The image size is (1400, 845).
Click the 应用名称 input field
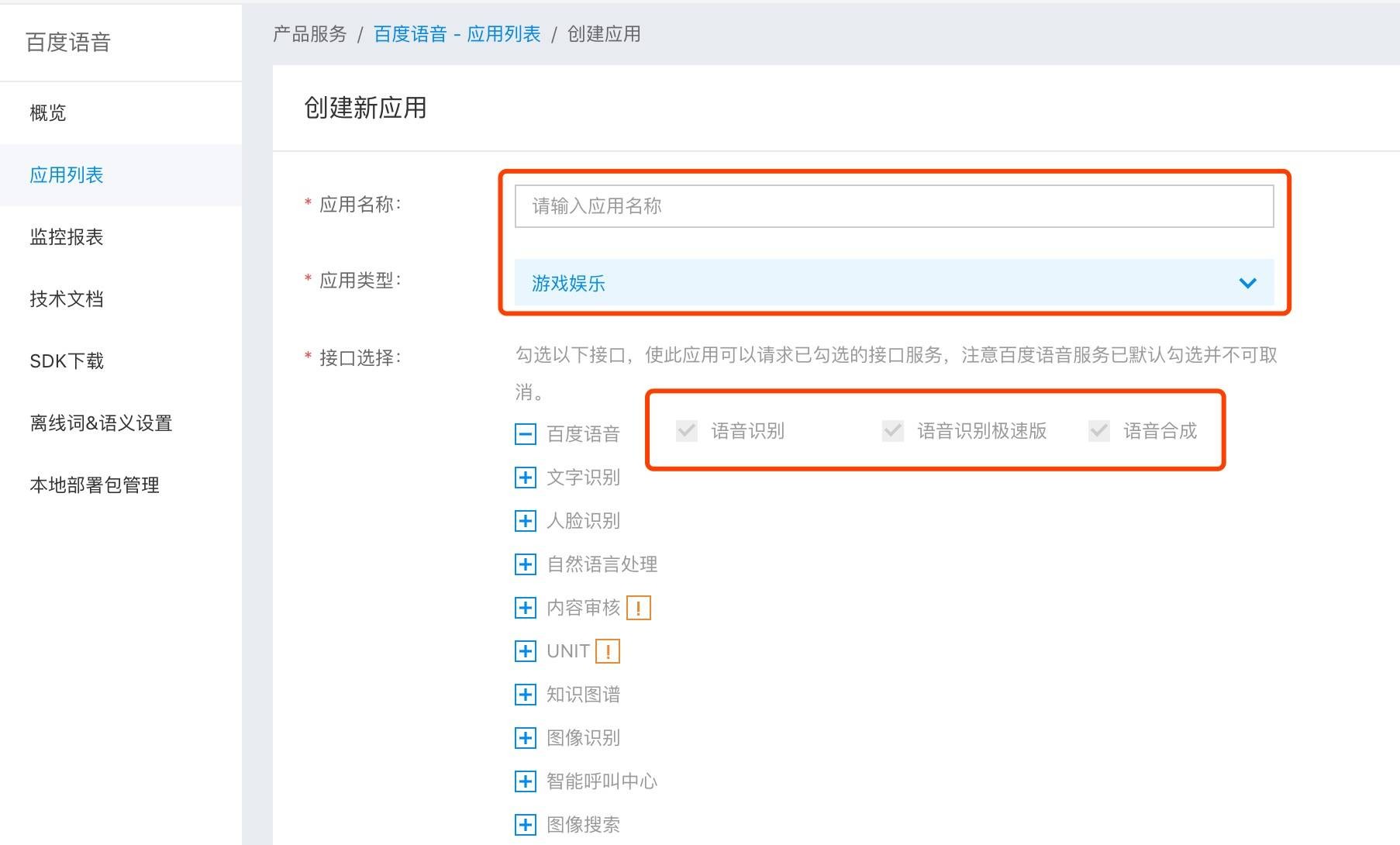click(894, 206)
